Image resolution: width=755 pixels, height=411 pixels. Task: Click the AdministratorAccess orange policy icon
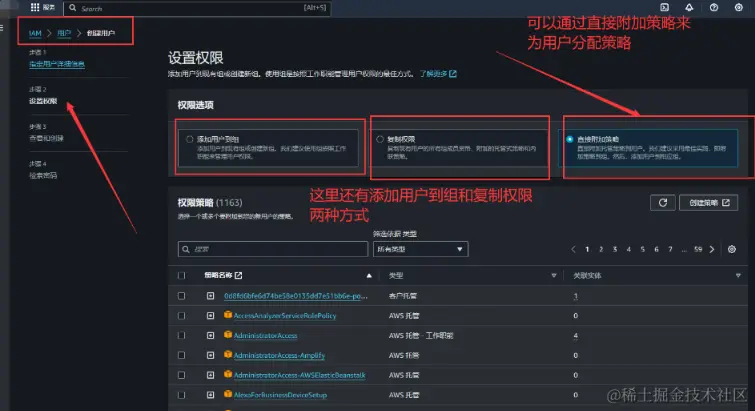(x=228, y=334)
